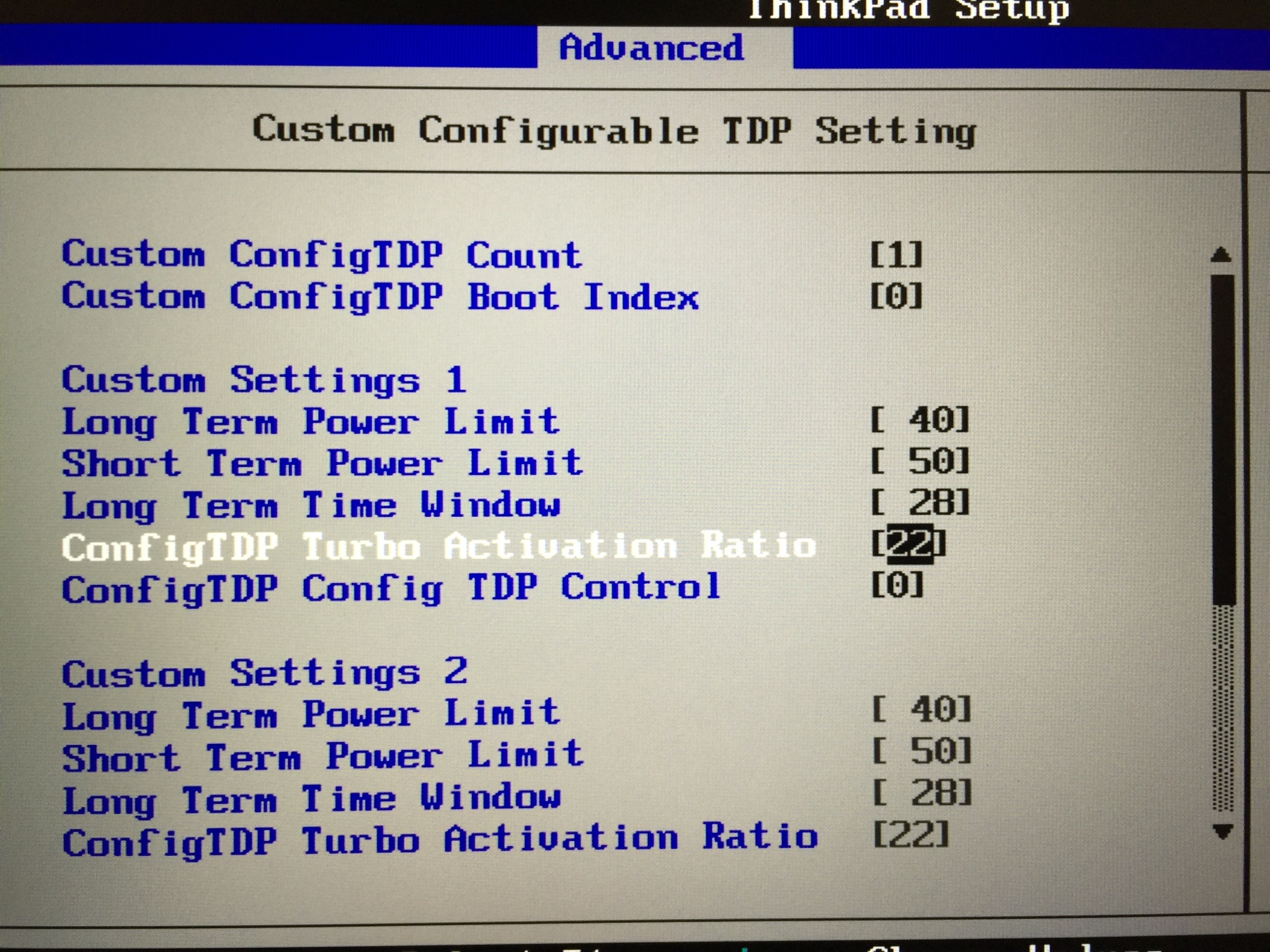Screen dimensions: 1270x952
Task: Select Settings 1 Long Term Power Limit value
Action: (920, 420)
